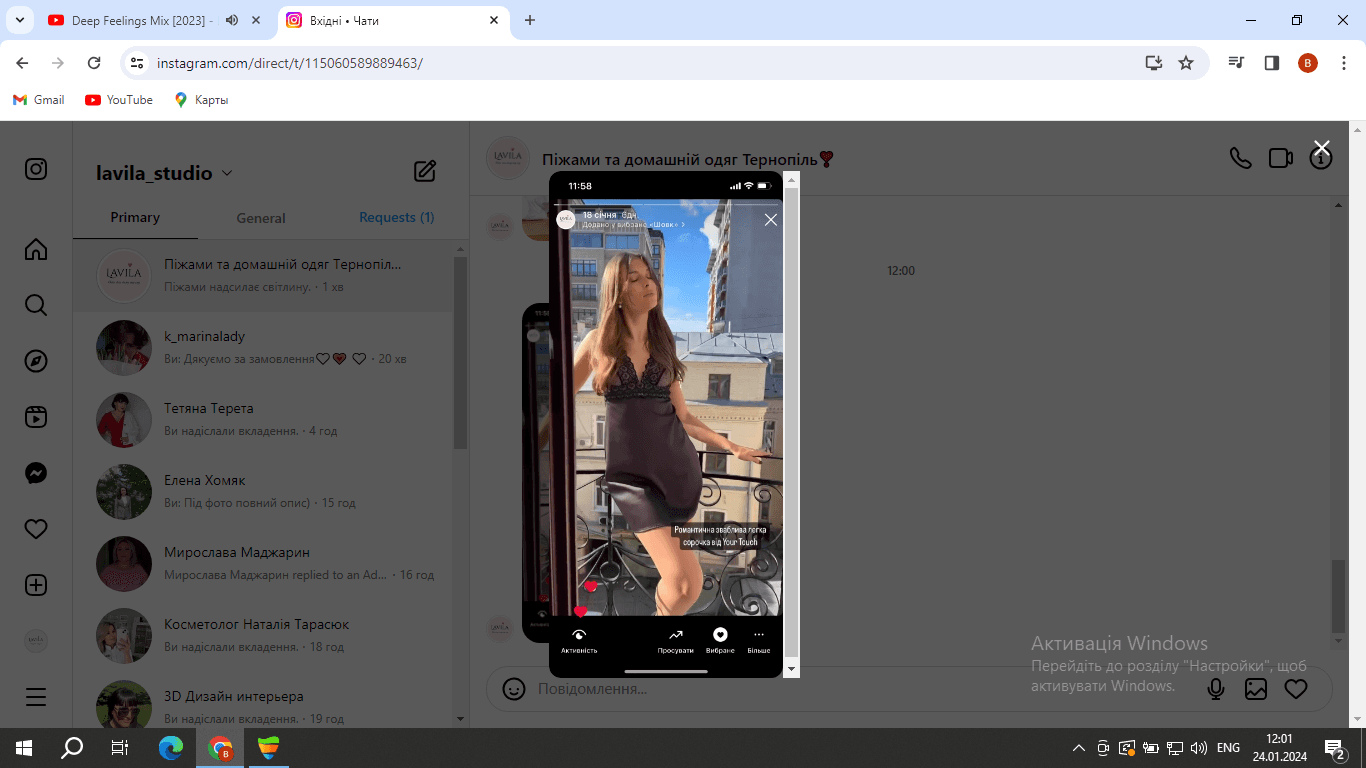This screenshot has width=1366, height=768.
Task: Reload the Instagram page
Action: (94, 63)
